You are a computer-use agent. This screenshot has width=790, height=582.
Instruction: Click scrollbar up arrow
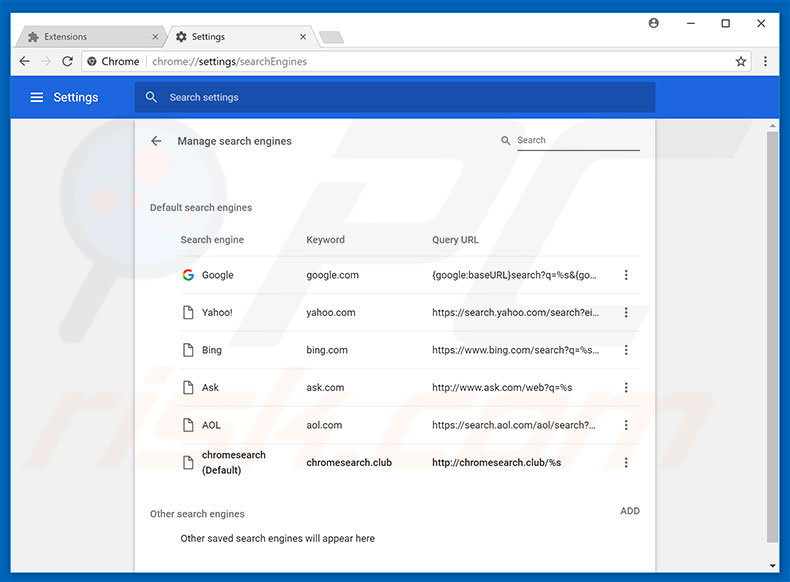tap(772, 125)
